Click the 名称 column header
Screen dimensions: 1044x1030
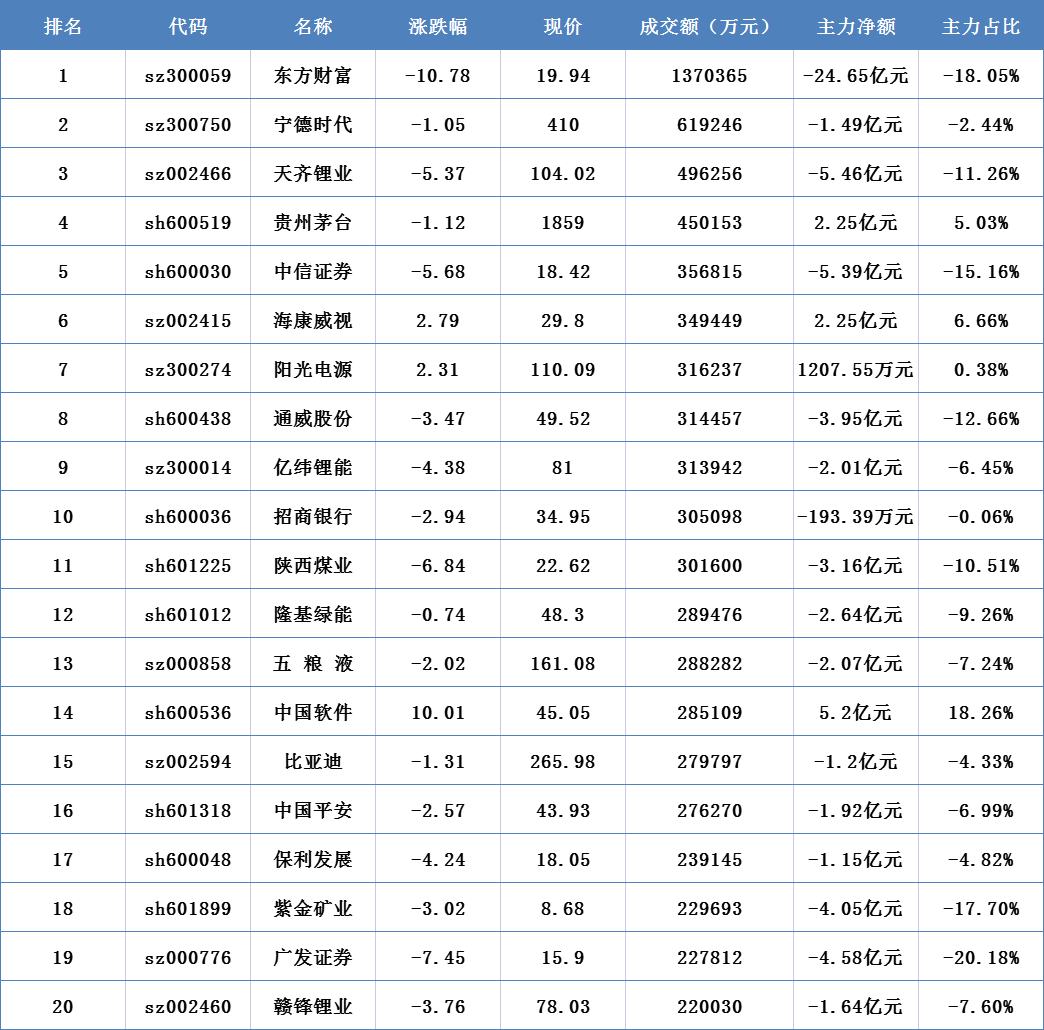coord(313,26)
